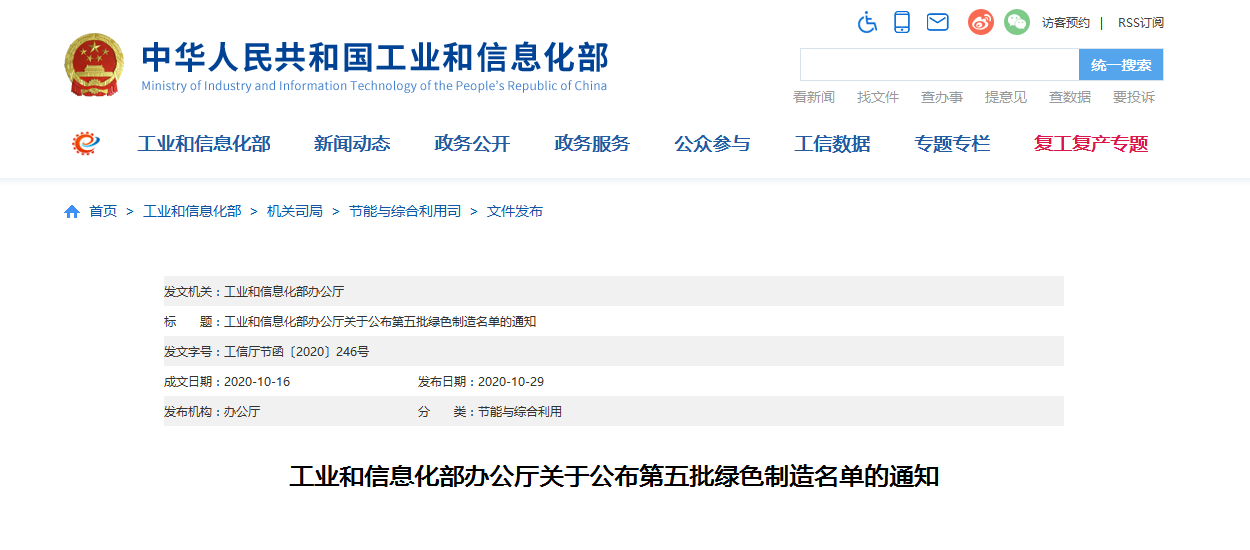This screenshot has height=550, width=1250.
Task: Click the 统一搜索 search button
Action: tap(1120, 65)
